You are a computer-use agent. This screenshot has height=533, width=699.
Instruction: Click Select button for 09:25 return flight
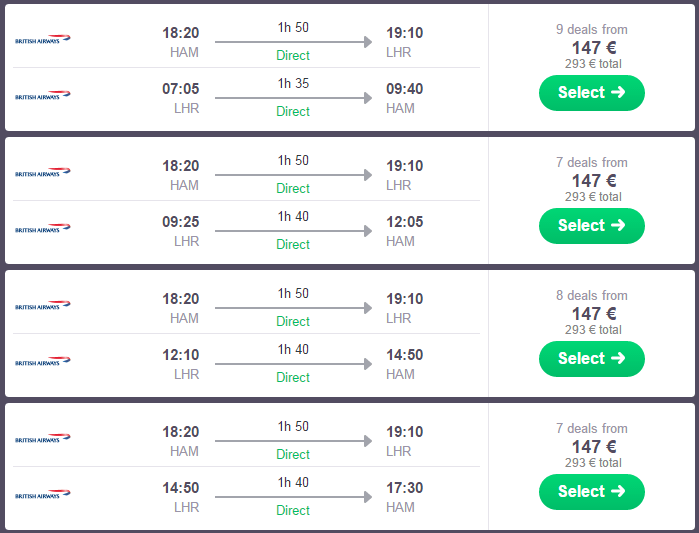click(x=591, y=226)
